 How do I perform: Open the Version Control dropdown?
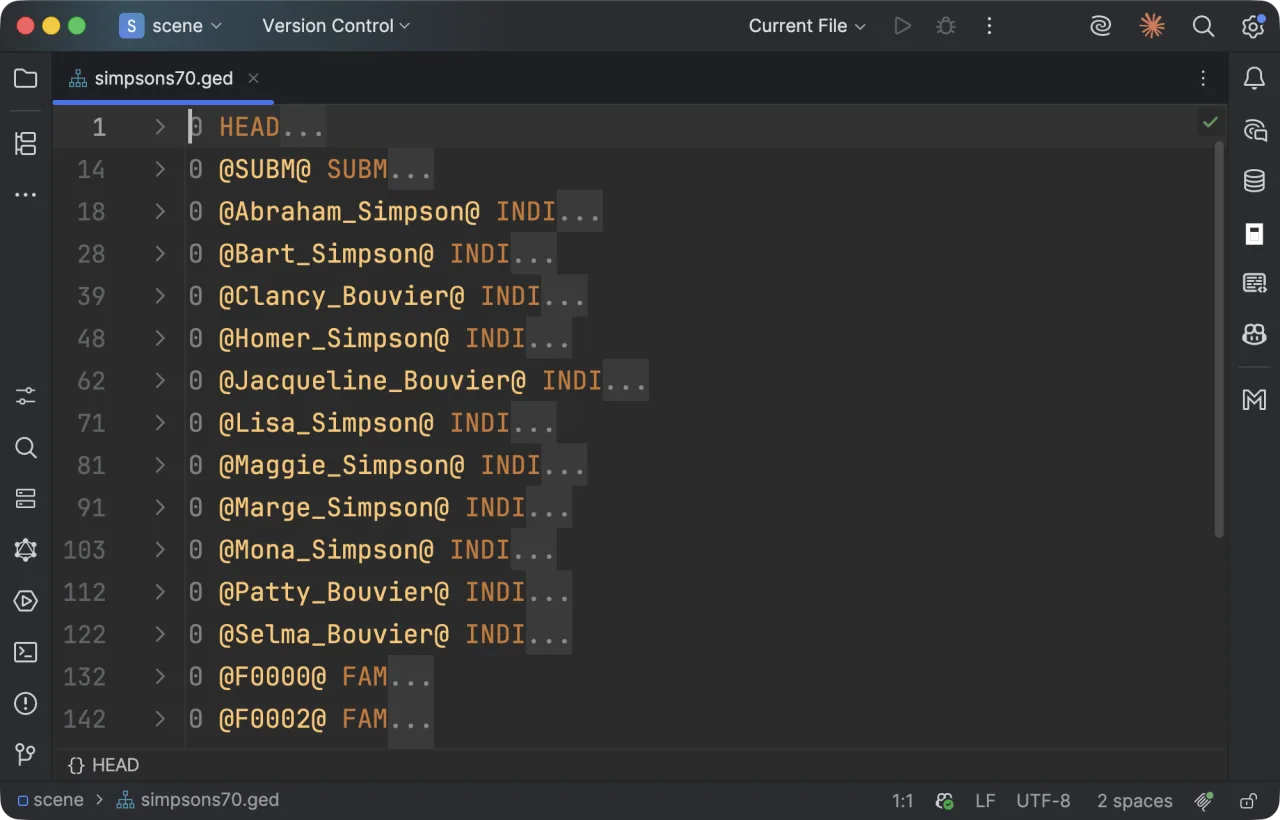(336, 26)
